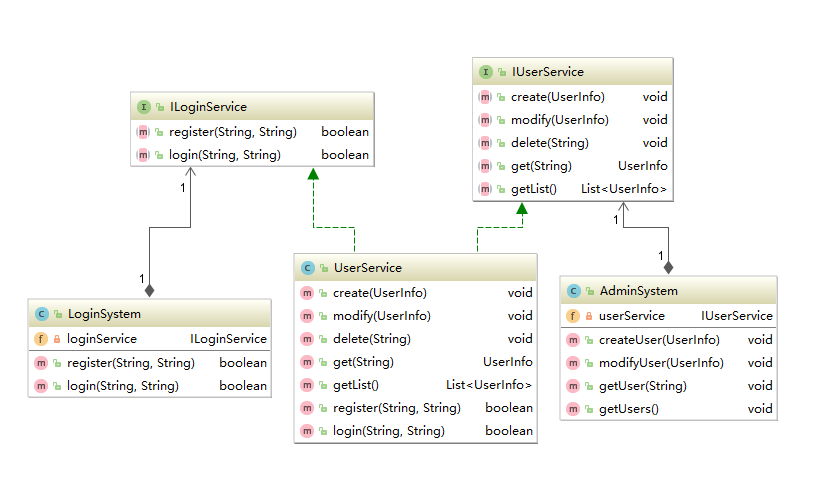
Task: Click List<UserInfo> return type in UserService
Action: tap(489, 385)
